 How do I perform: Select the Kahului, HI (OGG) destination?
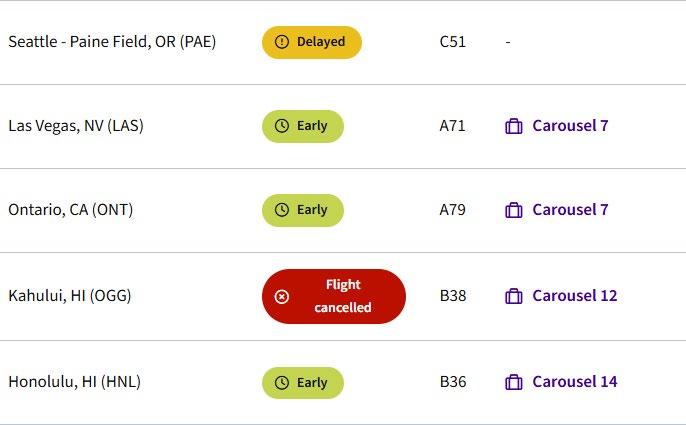[x=70, y=296]
